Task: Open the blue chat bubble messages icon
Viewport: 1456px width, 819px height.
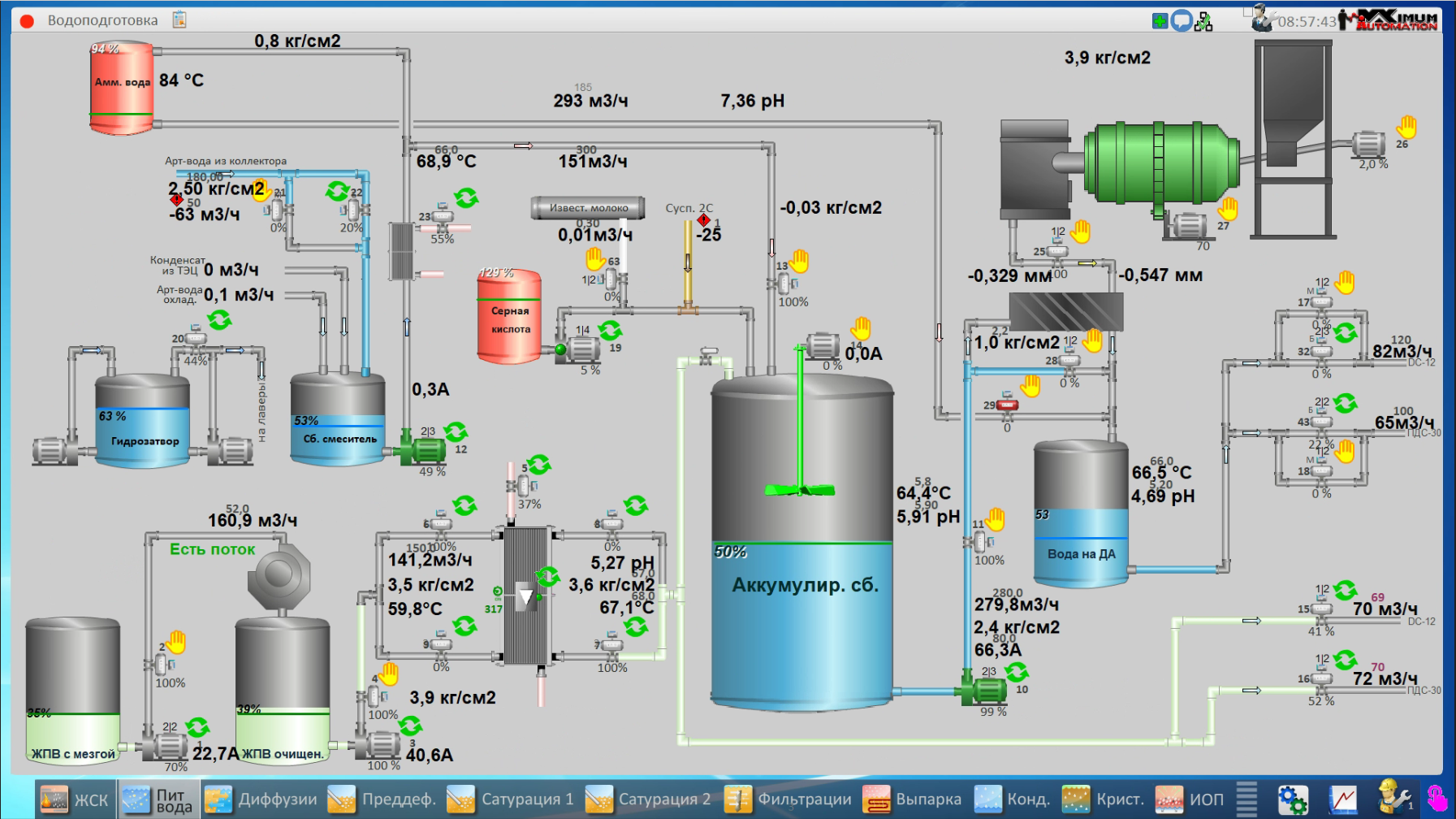Action: 1182,21
